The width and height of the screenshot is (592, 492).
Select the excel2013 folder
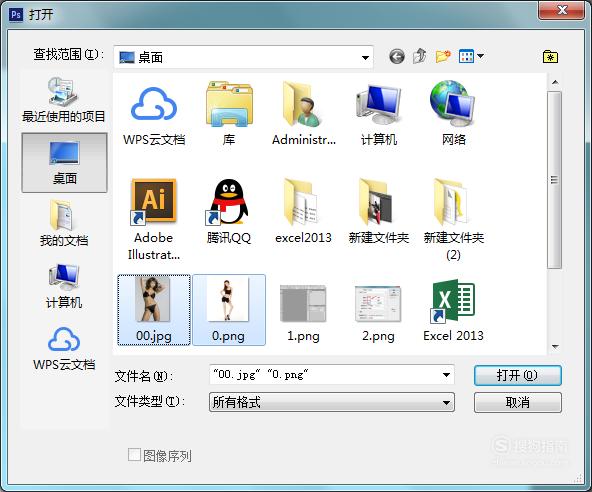pos(304,211)
